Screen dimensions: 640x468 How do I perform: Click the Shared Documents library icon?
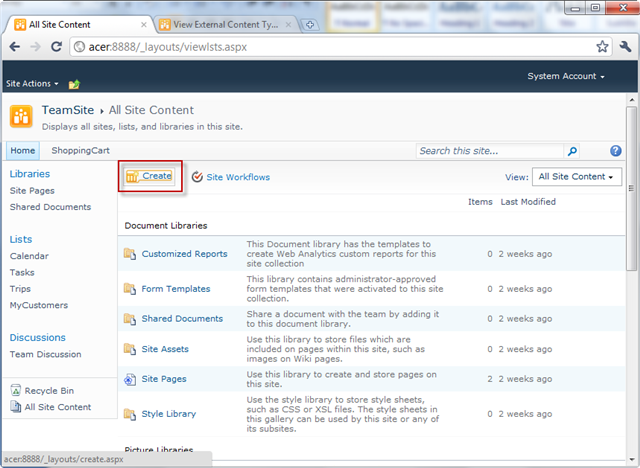(x=130, y=319)
